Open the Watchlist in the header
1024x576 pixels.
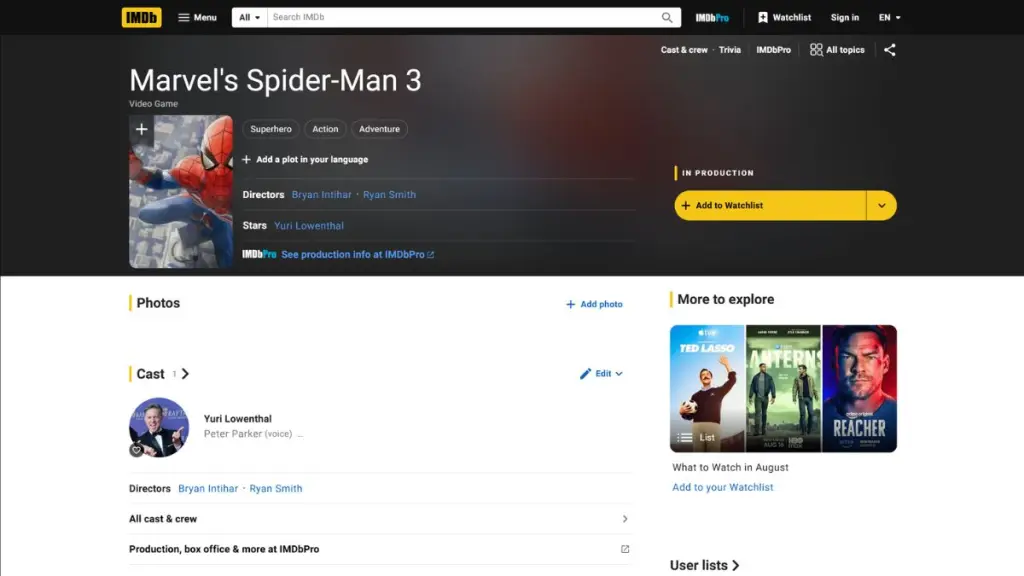click(784, 18)
